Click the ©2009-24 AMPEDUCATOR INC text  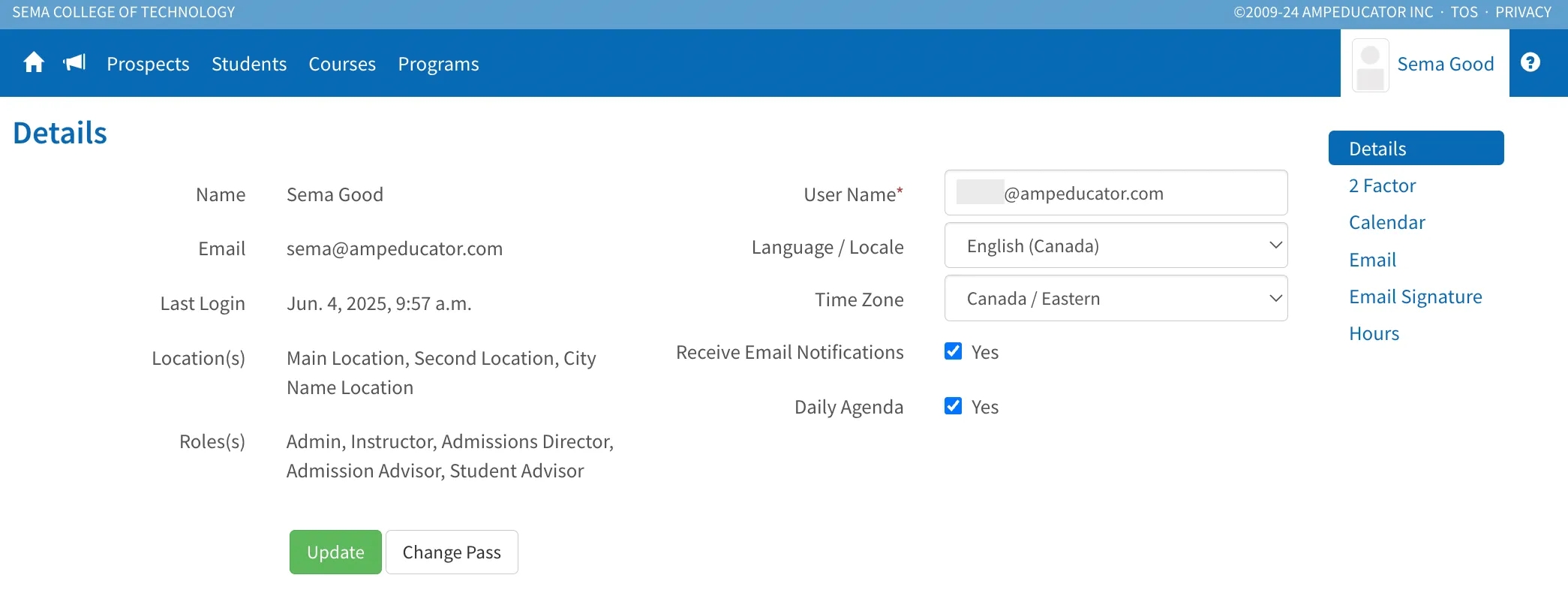[1333, 12]
